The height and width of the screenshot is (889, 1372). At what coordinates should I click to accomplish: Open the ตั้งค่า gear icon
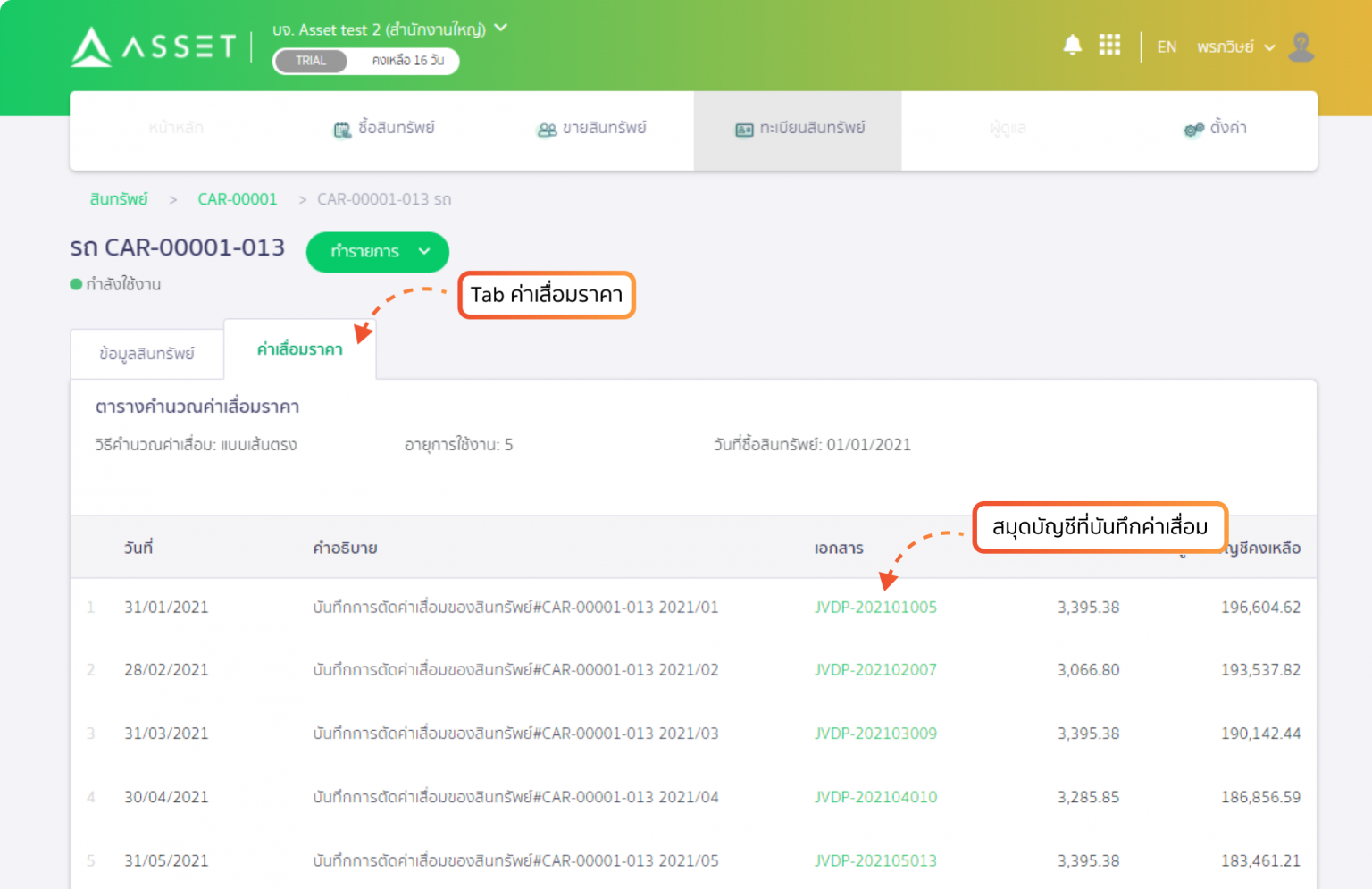(1192, 129)
